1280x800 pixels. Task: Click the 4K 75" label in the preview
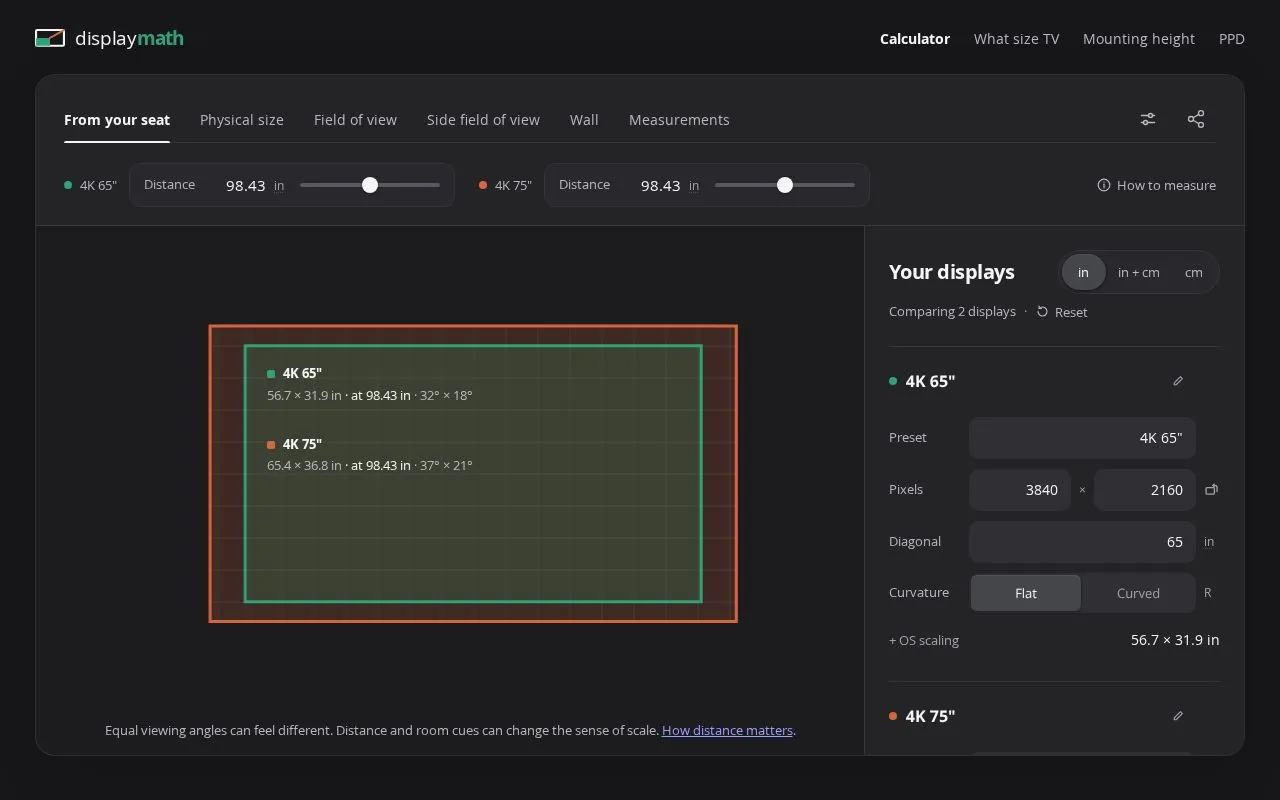tap(302, 444)
